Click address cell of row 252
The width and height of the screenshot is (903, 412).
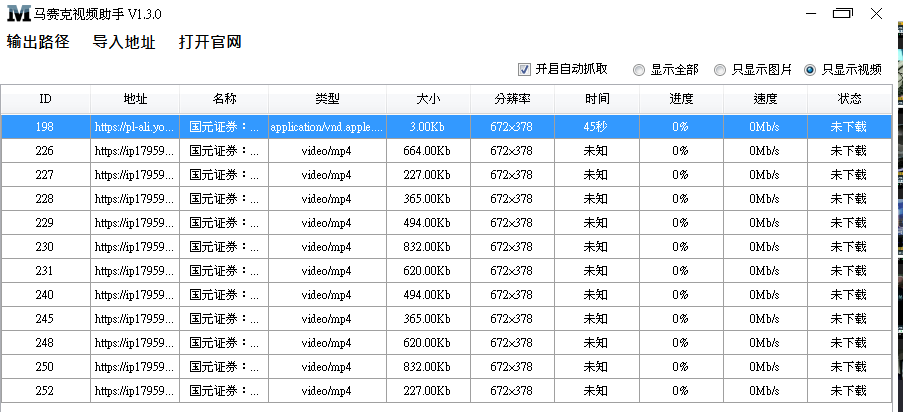[135, 391]
